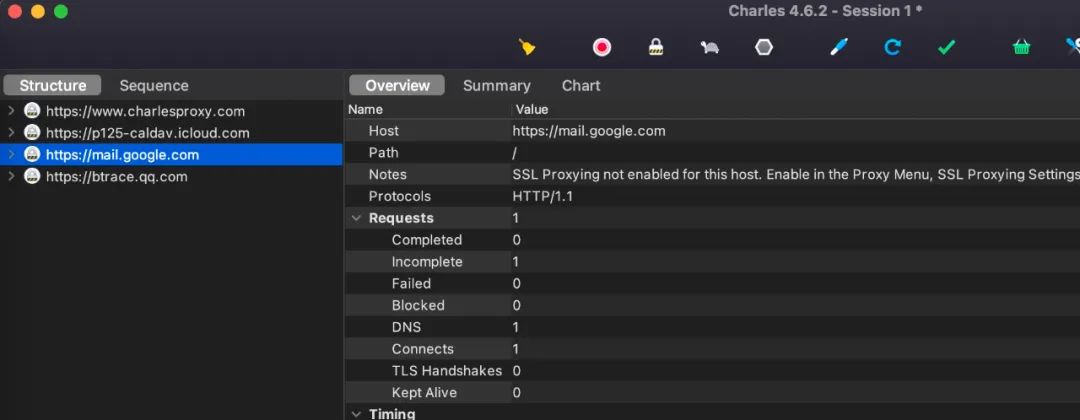Collapse the Timing section
Screen dimensions: 1080x420
(x=357, y=414)
